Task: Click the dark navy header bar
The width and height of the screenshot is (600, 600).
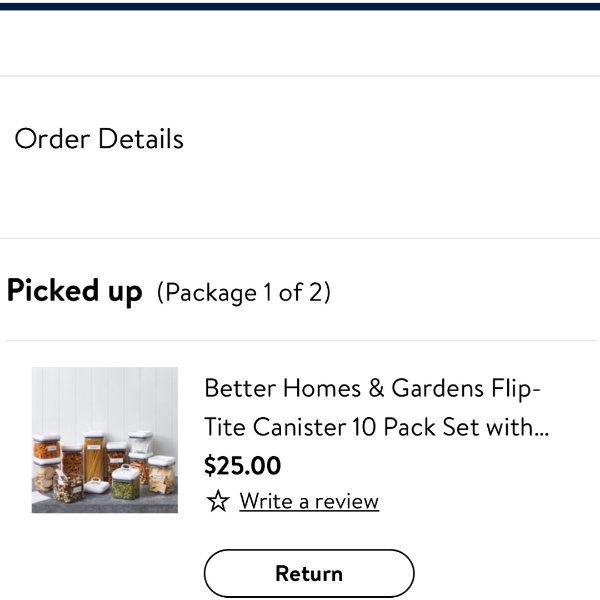Action: pos(300,6)
